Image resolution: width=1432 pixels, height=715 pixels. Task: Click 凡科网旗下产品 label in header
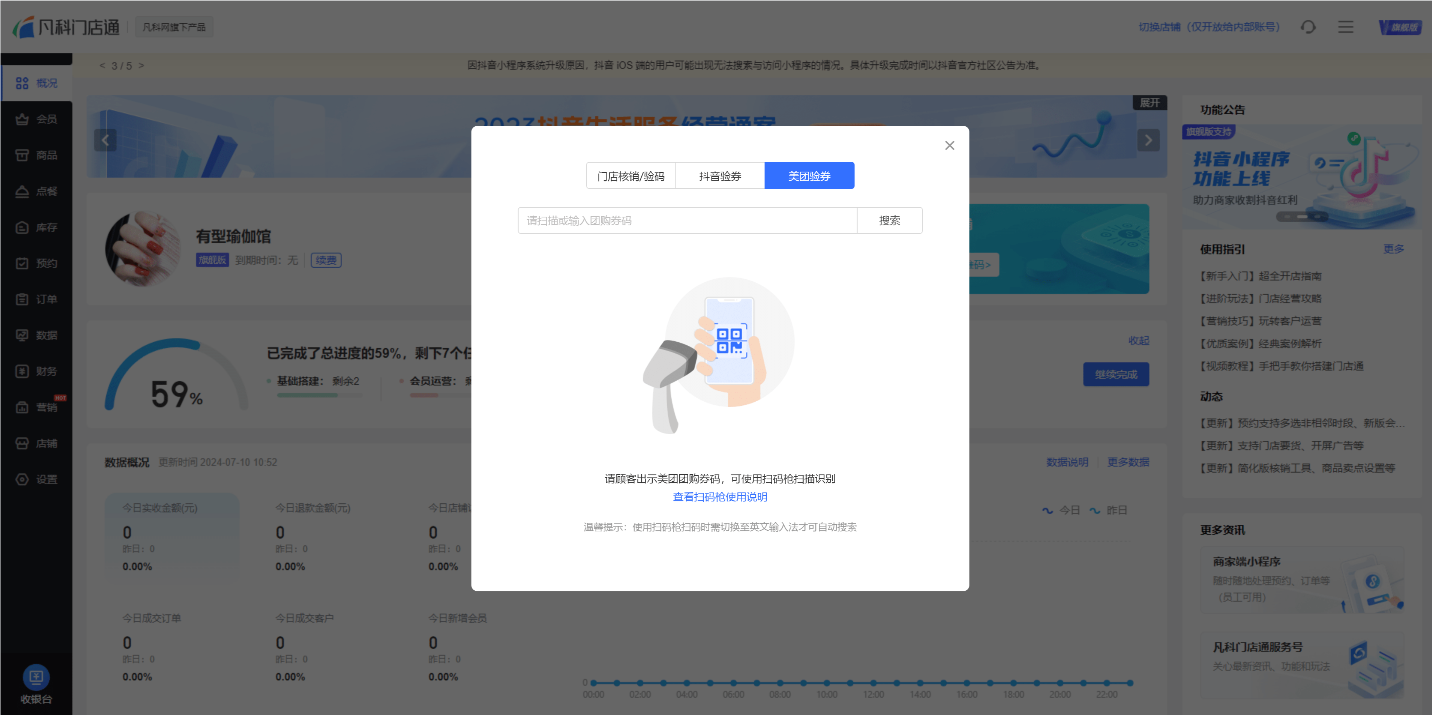[174, 27]
